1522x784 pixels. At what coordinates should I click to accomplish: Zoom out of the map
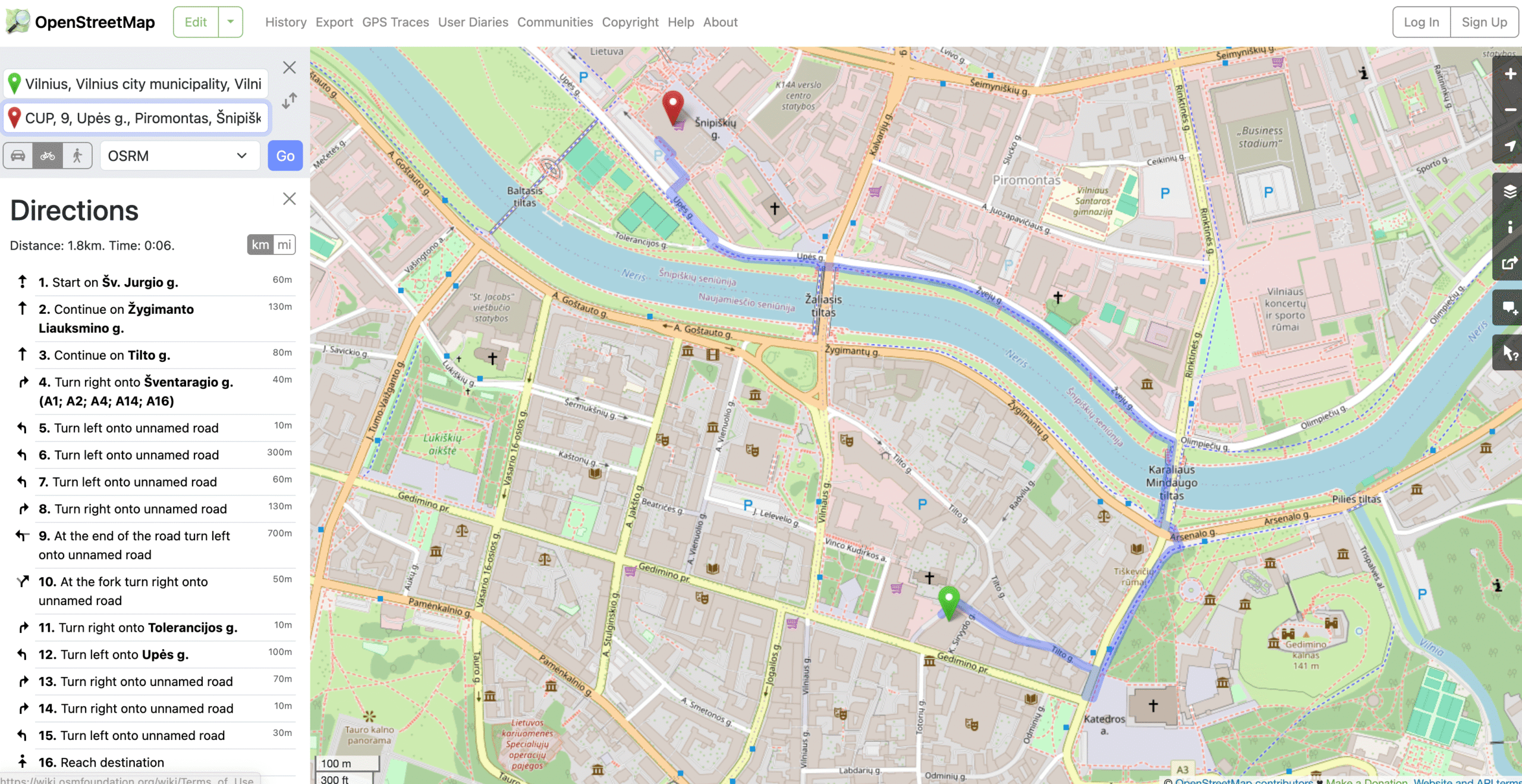pos(1510,110)
